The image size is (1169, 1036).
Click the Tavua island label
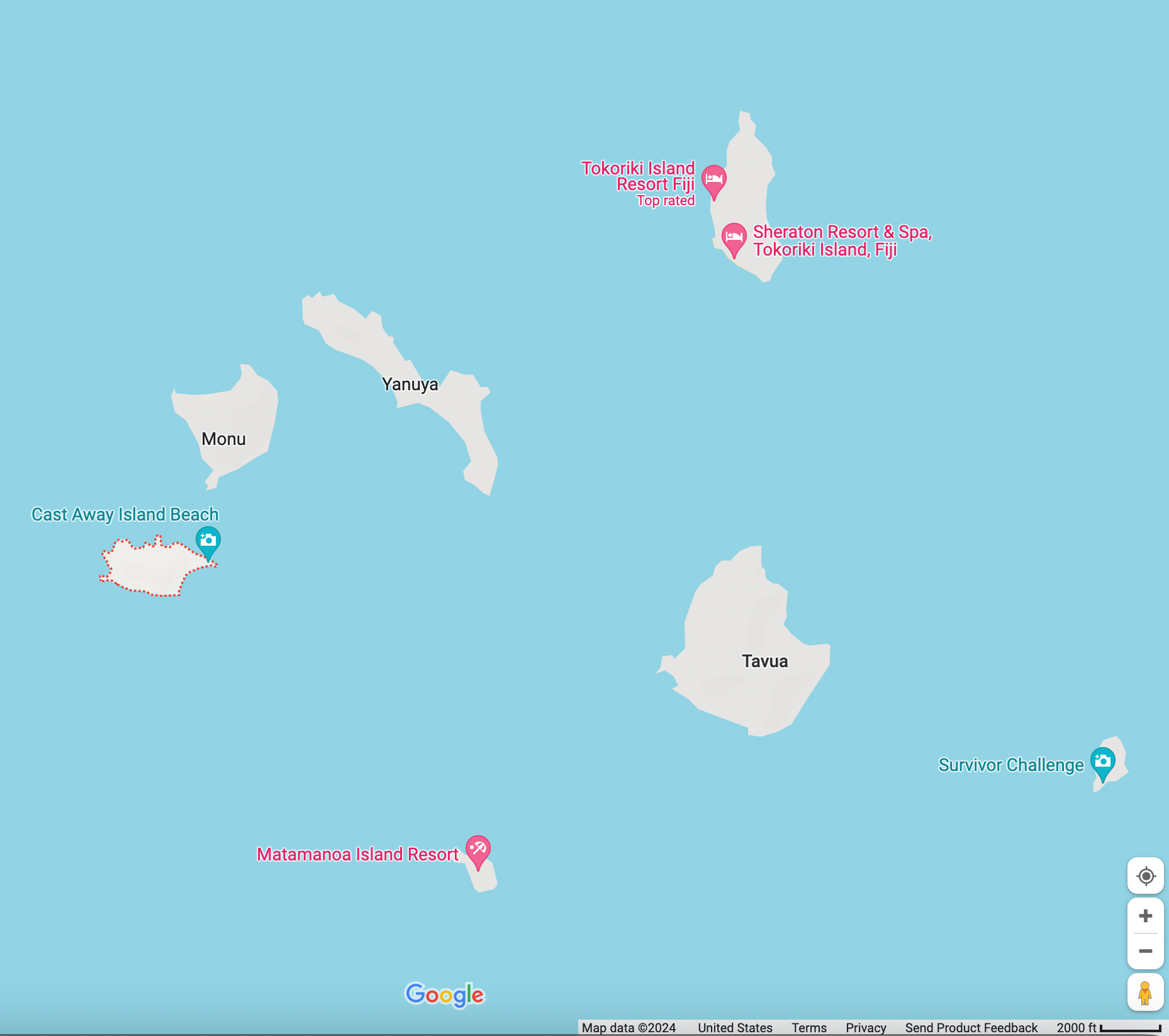[x=764, y=661]
